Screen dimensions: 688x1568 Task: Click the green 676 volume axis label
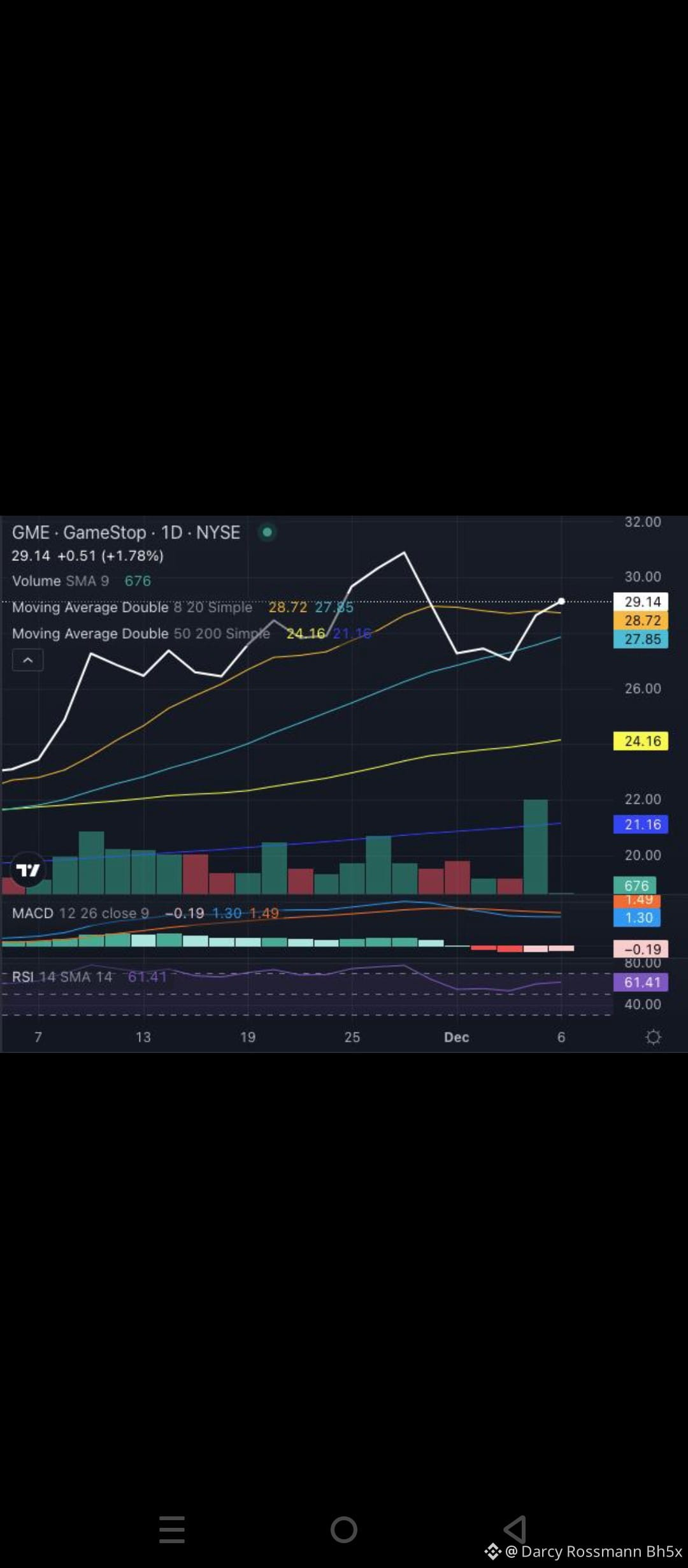pos(635,885)
